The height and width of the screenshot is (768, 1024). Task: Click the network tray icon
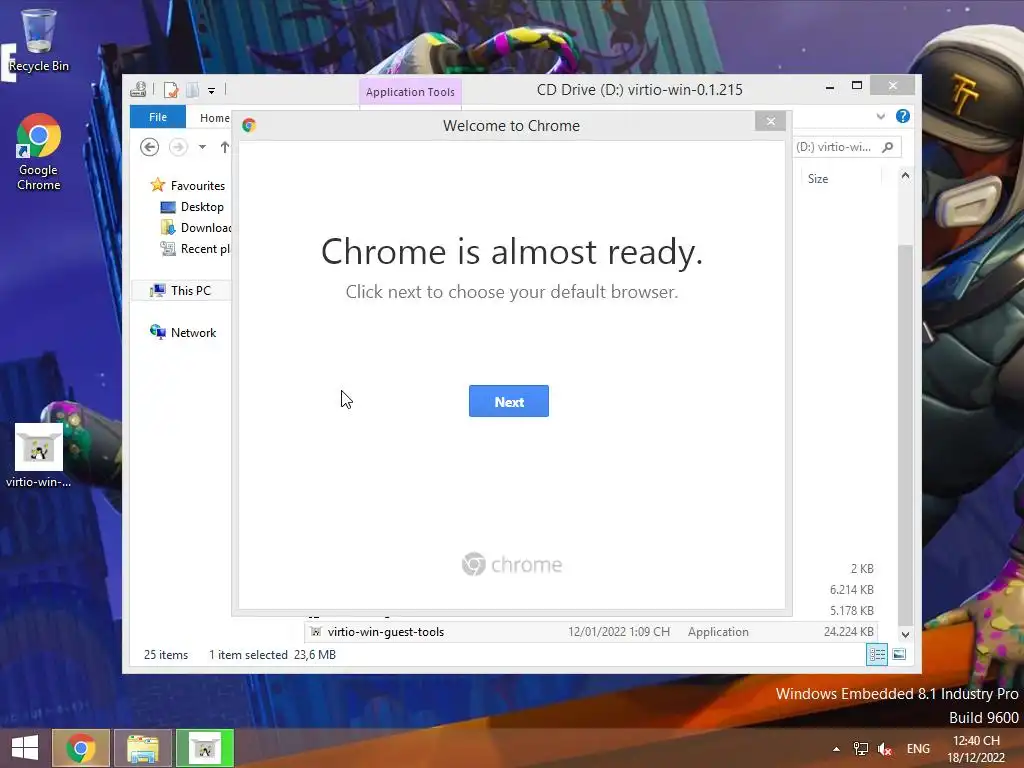point(861,749)
